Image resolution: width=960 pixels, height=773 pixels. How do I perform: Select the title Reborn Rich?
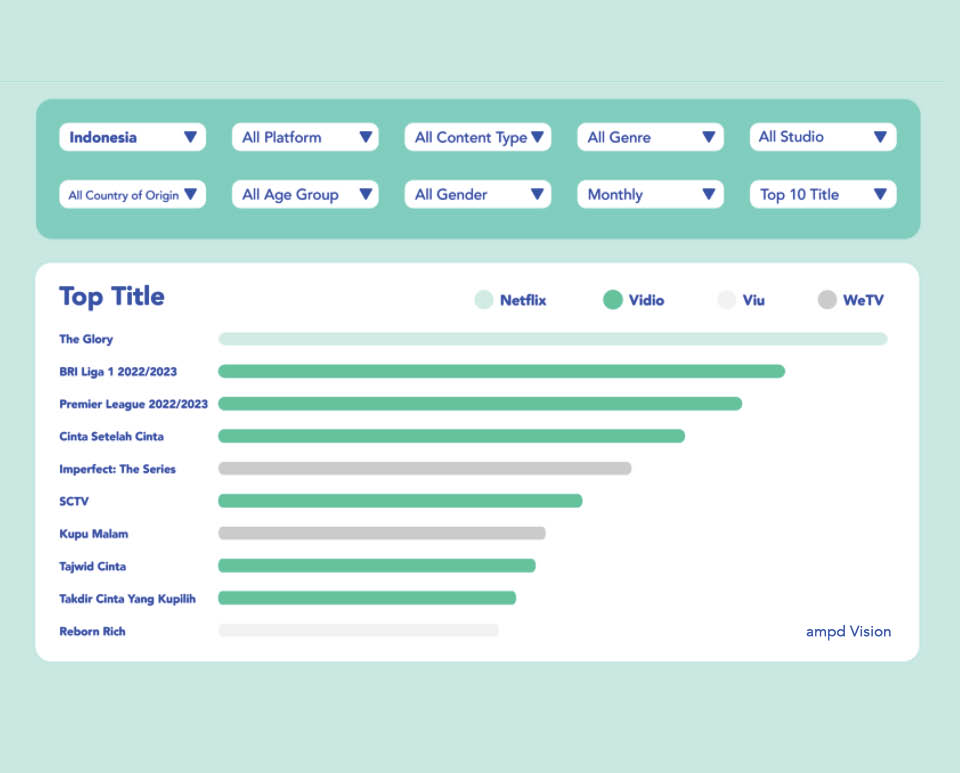[x=92, y=631]
